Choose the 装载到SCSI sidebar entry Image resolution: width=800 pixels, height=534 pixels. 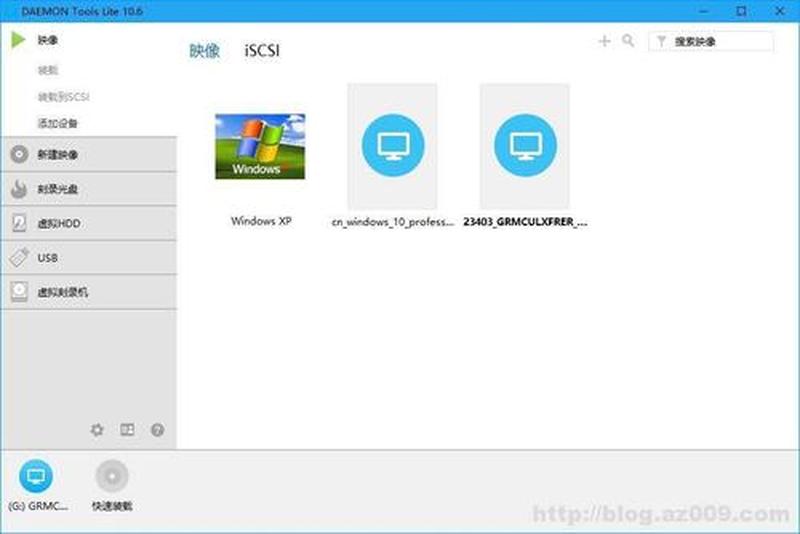click(63, 96)
